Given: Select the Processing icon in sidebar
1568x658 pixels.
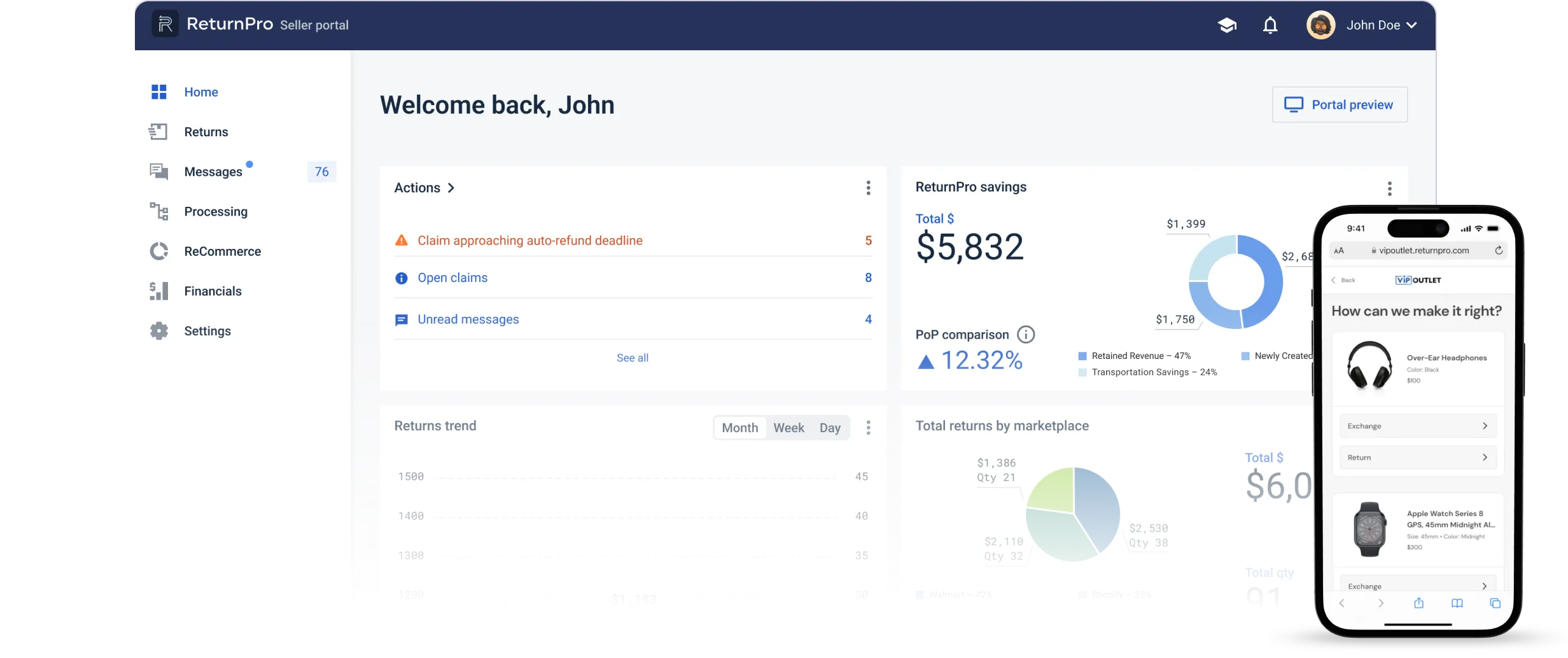Looking at the screenshot, I should (158, 211).
